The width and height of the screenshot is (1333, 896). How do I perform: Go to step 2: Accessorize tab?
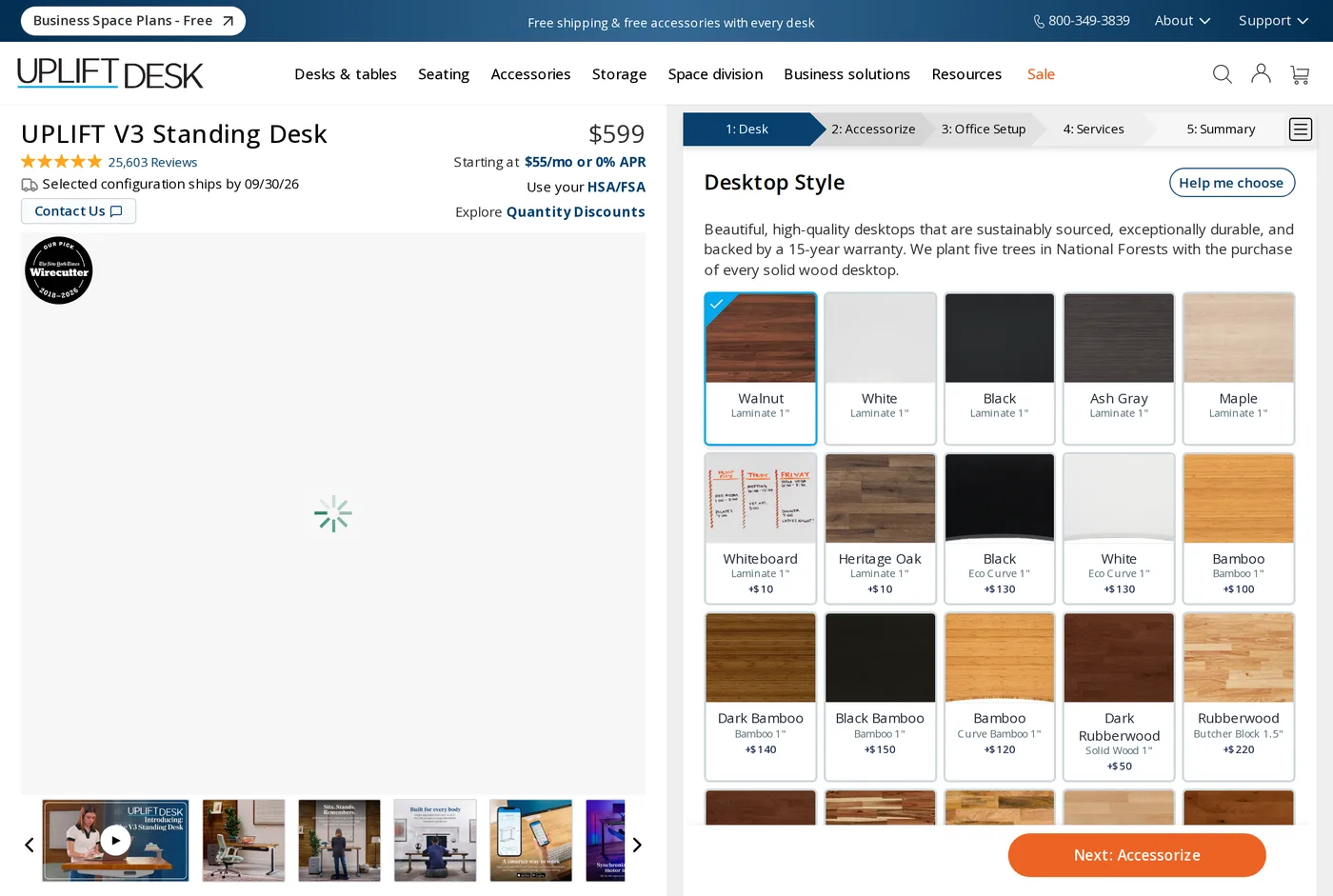[873, 129]
